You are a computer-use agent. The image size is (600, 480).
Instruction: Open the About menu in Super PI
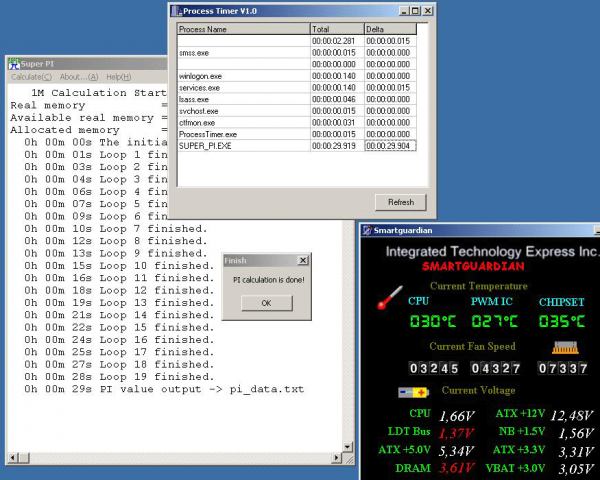click(x=79, y=77)
